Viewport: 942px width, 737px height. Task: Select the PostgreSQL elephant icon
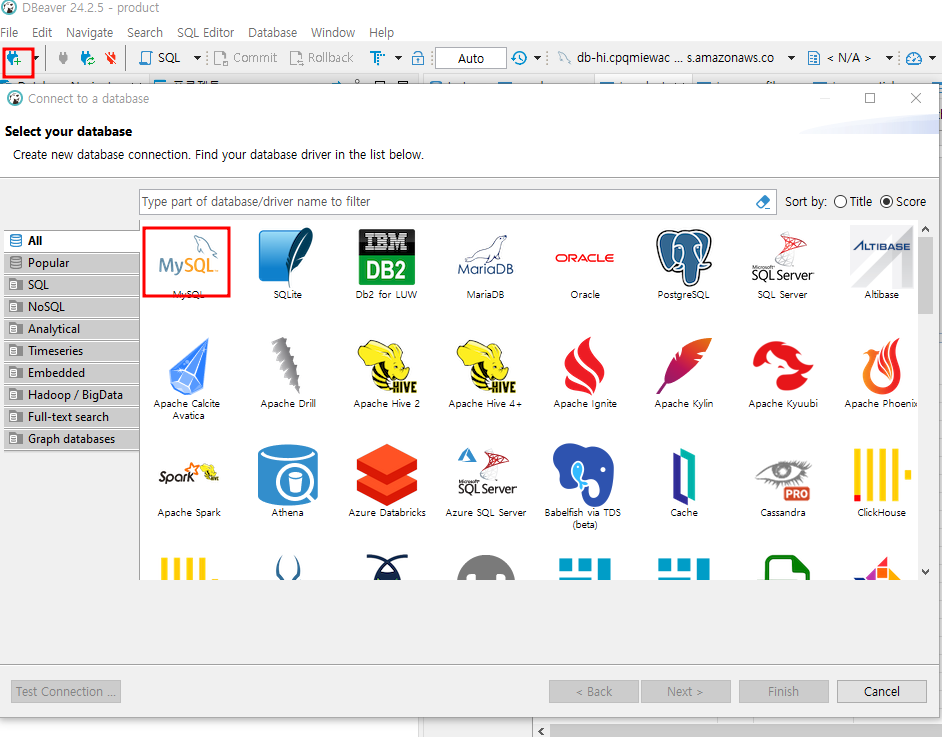click(684, 258)
